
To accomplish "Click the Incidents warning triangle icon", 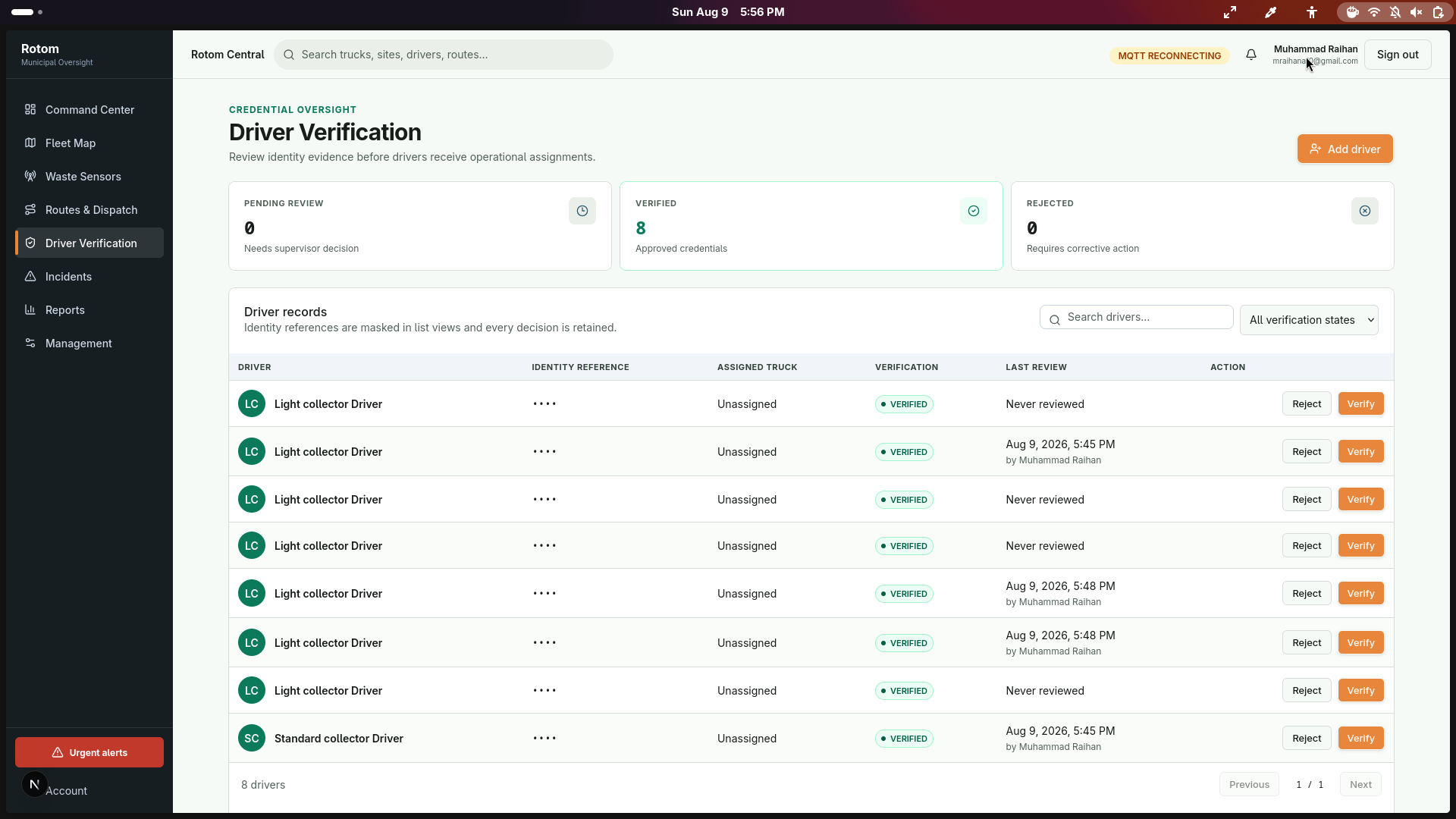I will coord(30,276).
